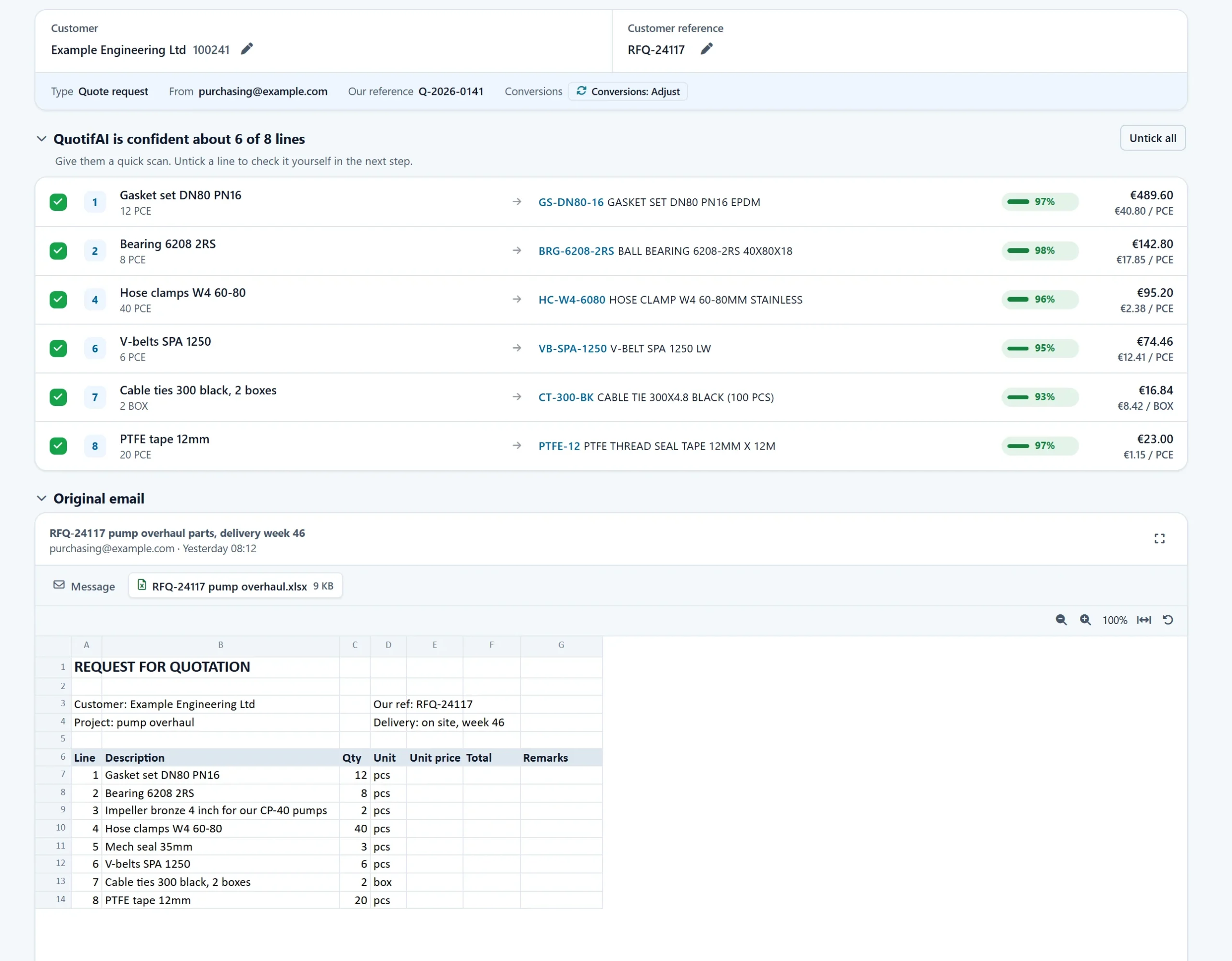Click the Conversions: Adjust button
Viewport: 1232px width, 961px height.
pyautogui.click(x=628, y=91)
